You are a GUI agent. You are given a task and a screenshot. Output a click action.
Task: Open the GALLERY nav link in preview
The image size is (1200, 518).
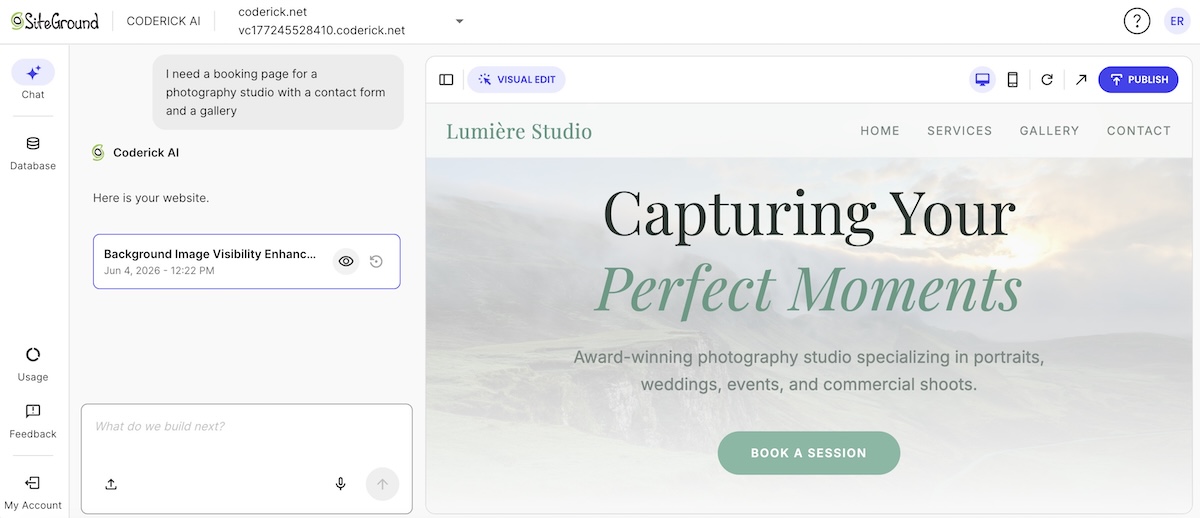coord(1049,130)
